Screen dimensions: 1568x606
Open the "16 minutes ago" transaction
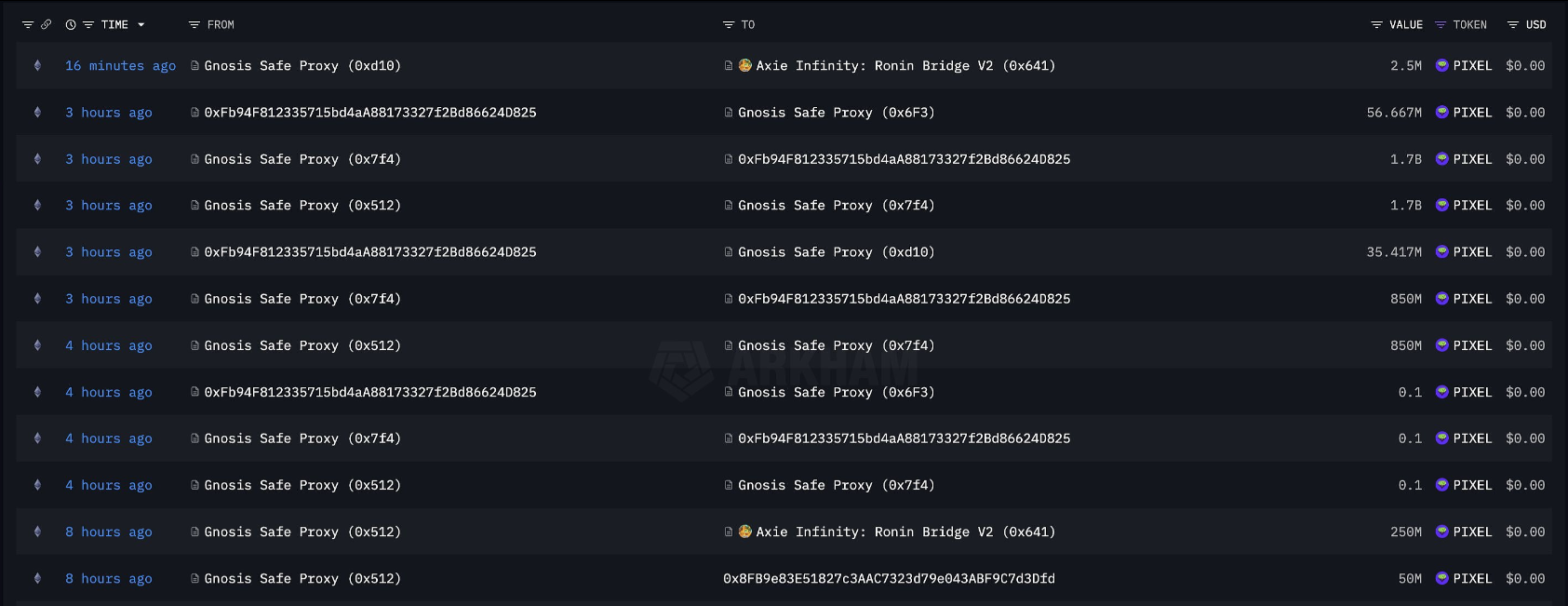click(x=120, y=66)
